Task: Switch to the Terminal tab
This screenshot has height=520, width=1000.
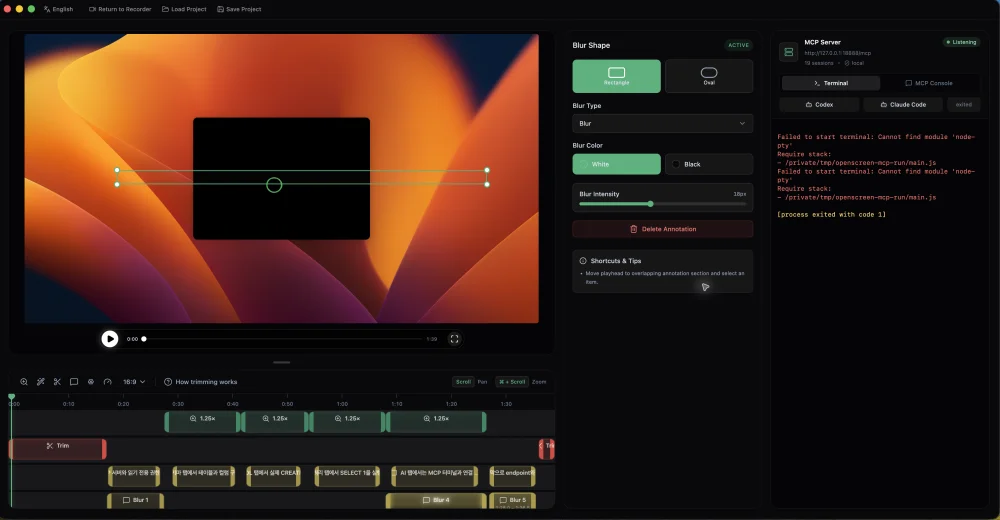Action: pos(830,83)
